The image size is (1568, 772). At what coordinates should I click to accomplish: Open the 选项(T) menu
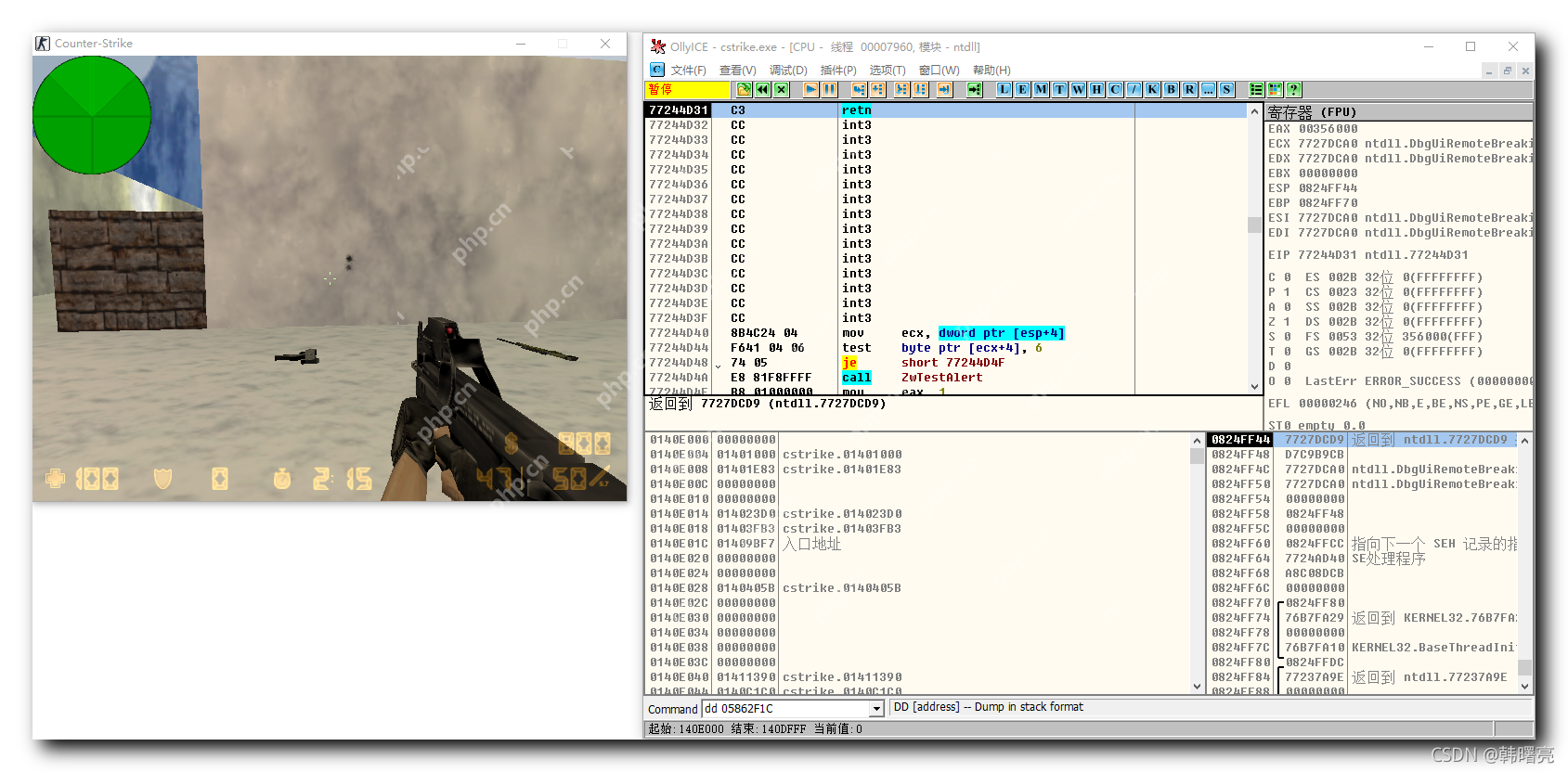point(888,71)
